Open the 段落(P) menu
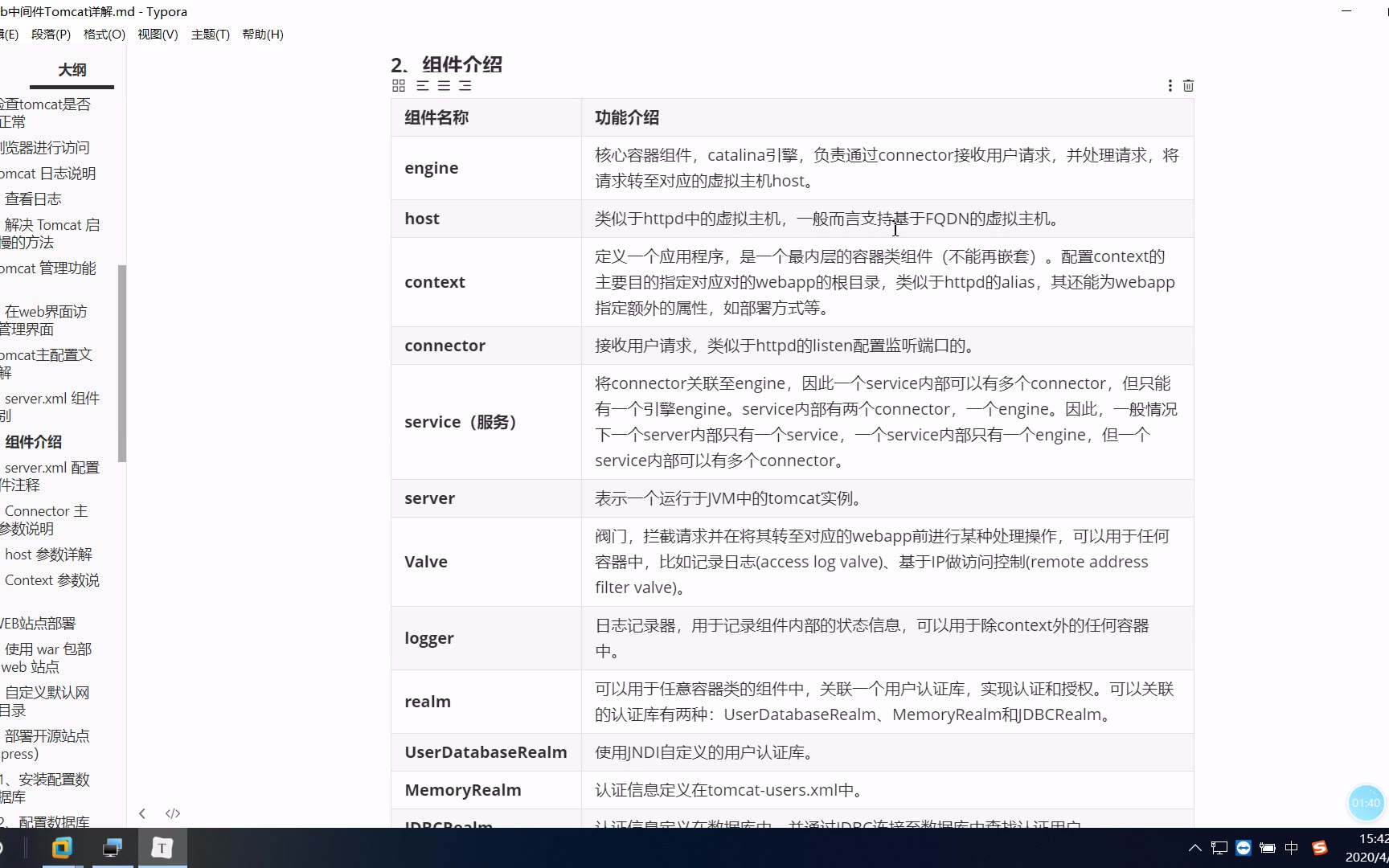Image resolution: width=1389 pixels, height=868 pixels. 51,35
